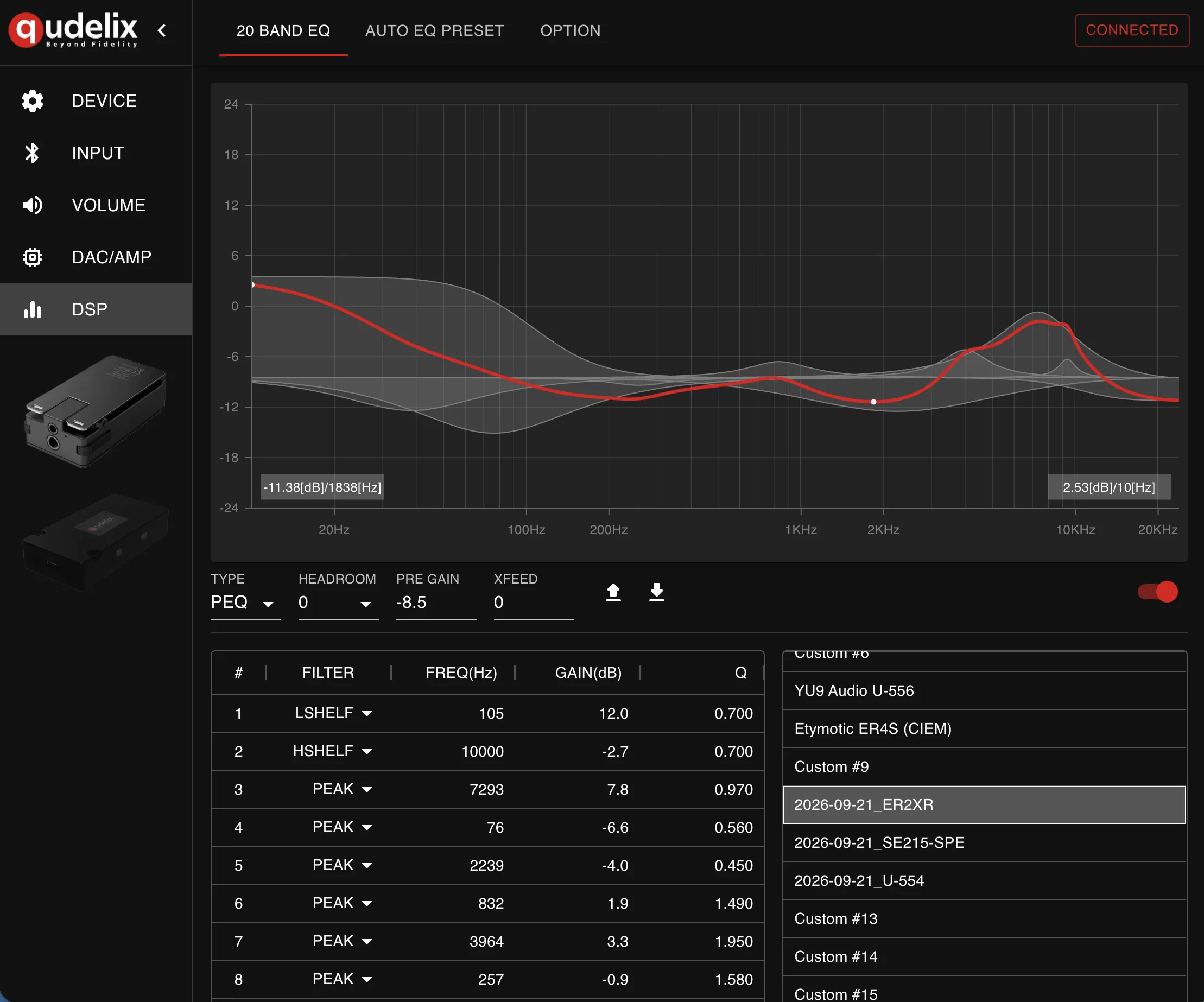Collapse the sidebar with the back chevron
Image resolution: width=1204 pixels, height=1002 pixels.
(x=162, y=30)
